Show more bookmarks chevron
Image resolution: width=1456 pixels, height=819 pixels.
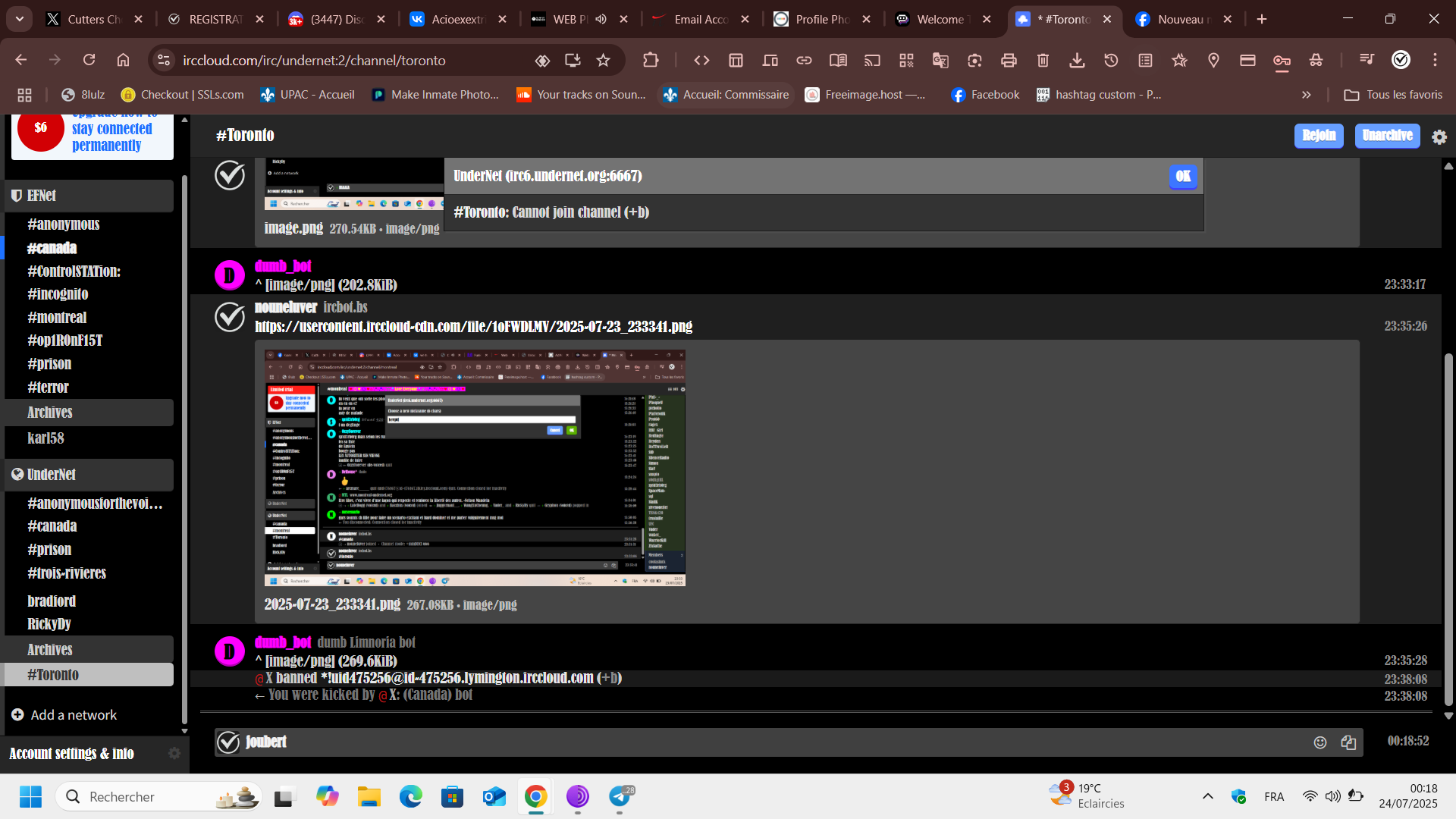tap(1306, 95)
